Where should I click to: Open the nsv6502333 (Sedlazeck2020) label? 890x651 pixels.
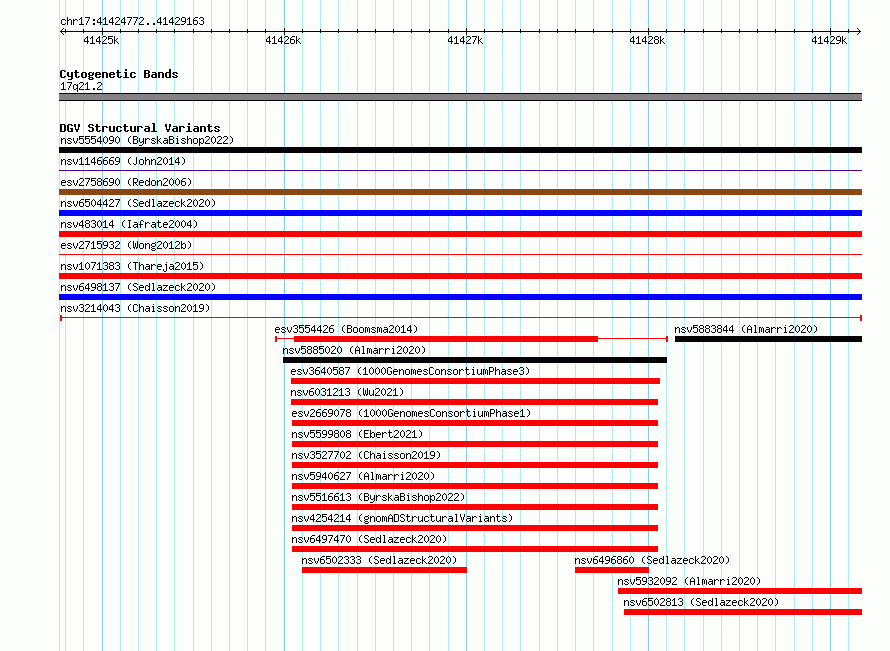pos(379,560)
